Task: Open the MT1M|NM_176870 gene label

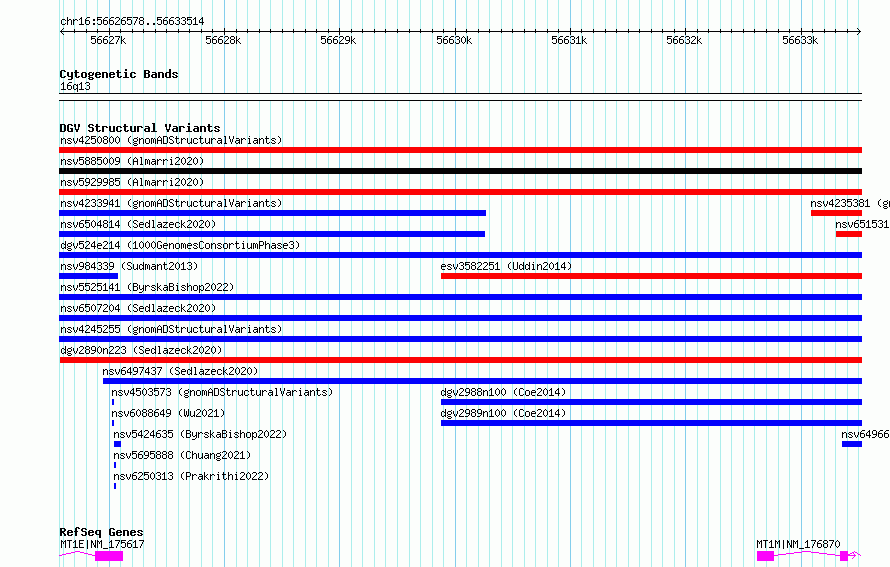Action: pyautogui.click(x=798, y=544)
